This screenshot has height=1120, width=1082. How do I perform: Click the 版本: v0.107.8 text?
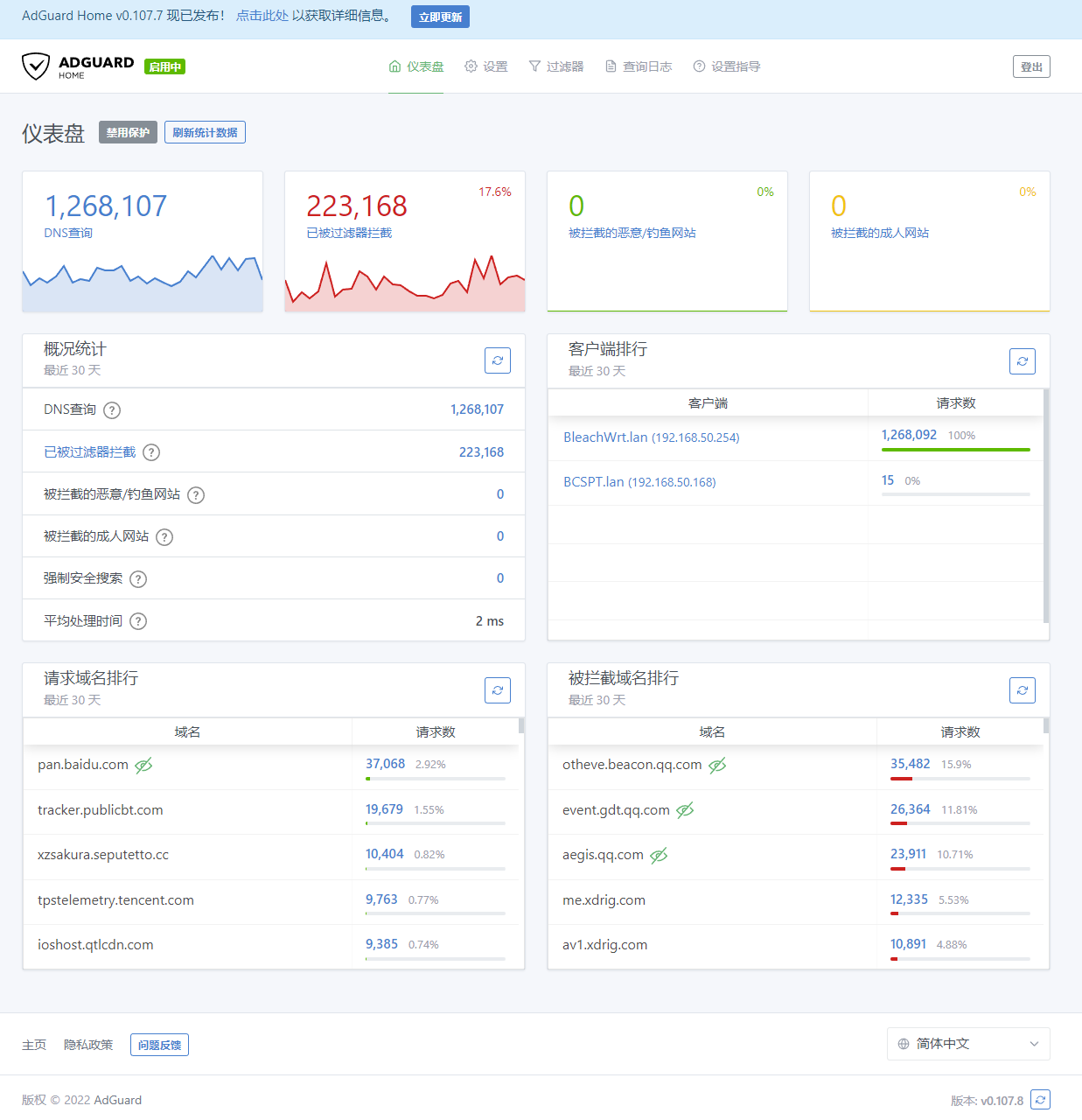tap(987, 1101)
